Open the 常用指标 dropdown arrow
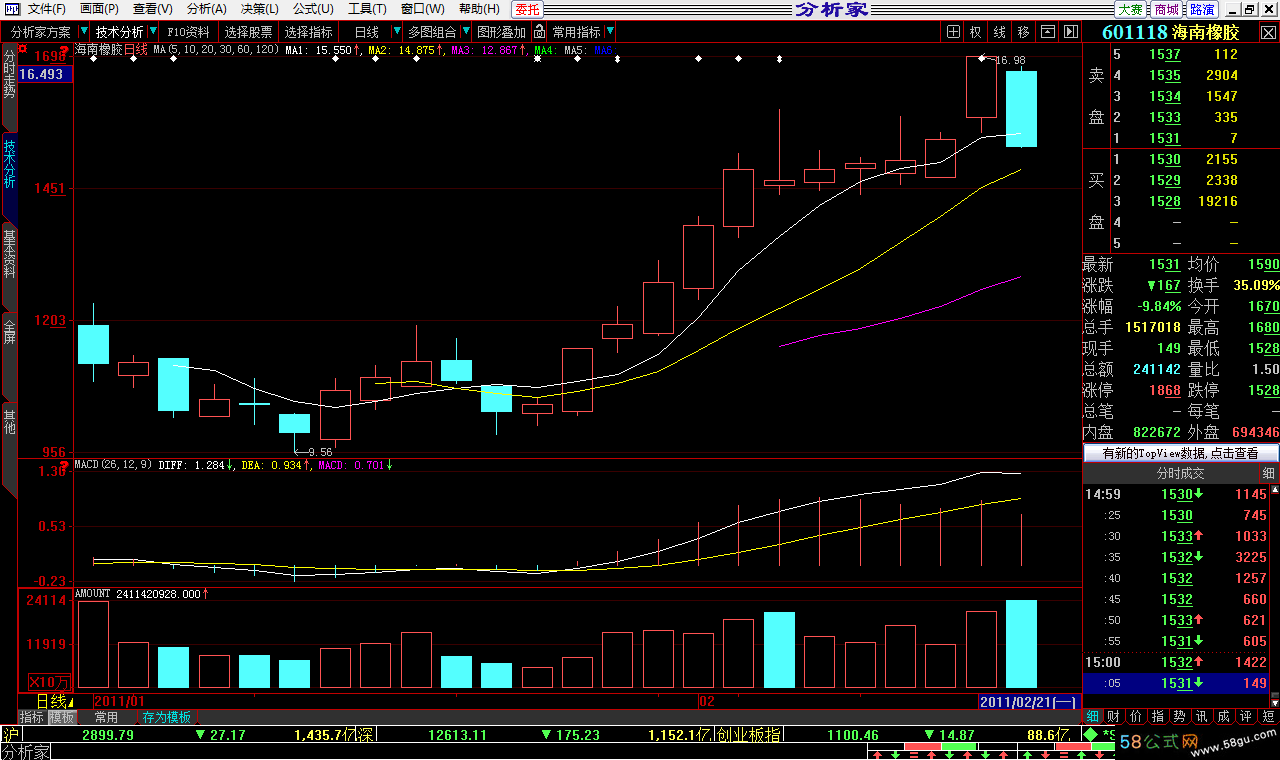 point(609,32)
